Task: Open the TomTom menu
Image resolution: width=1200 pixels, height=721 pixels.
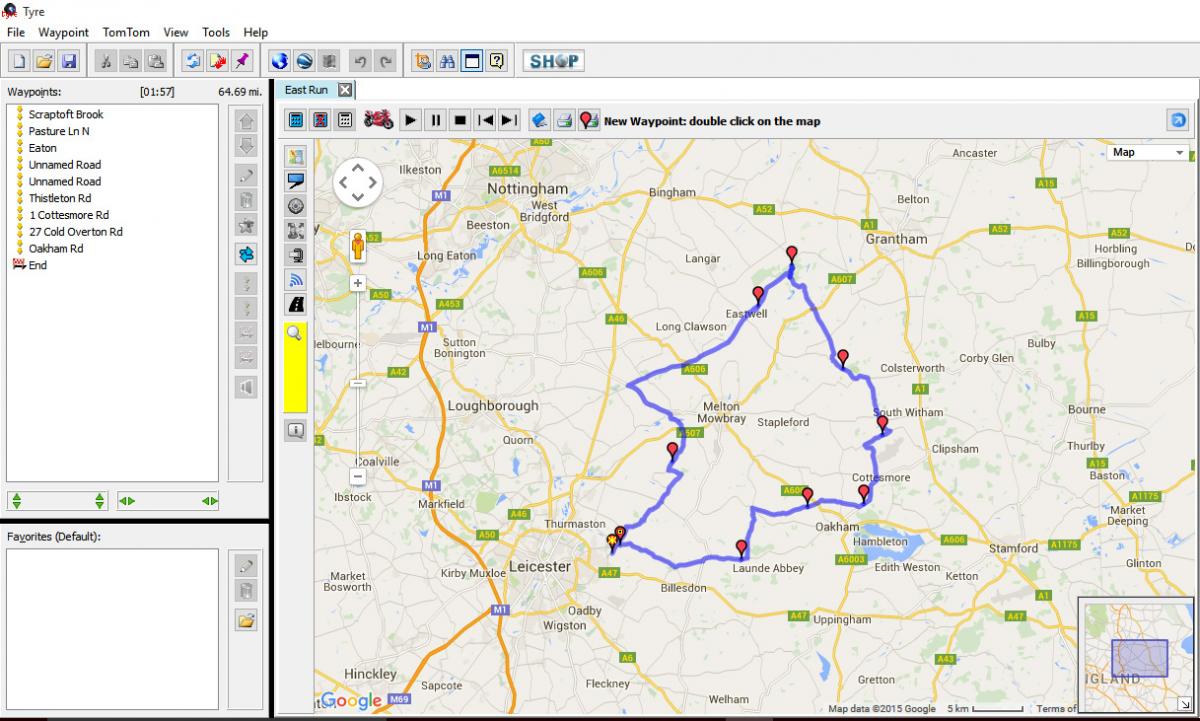Action: pyautogui.click(x=127, y=32)
